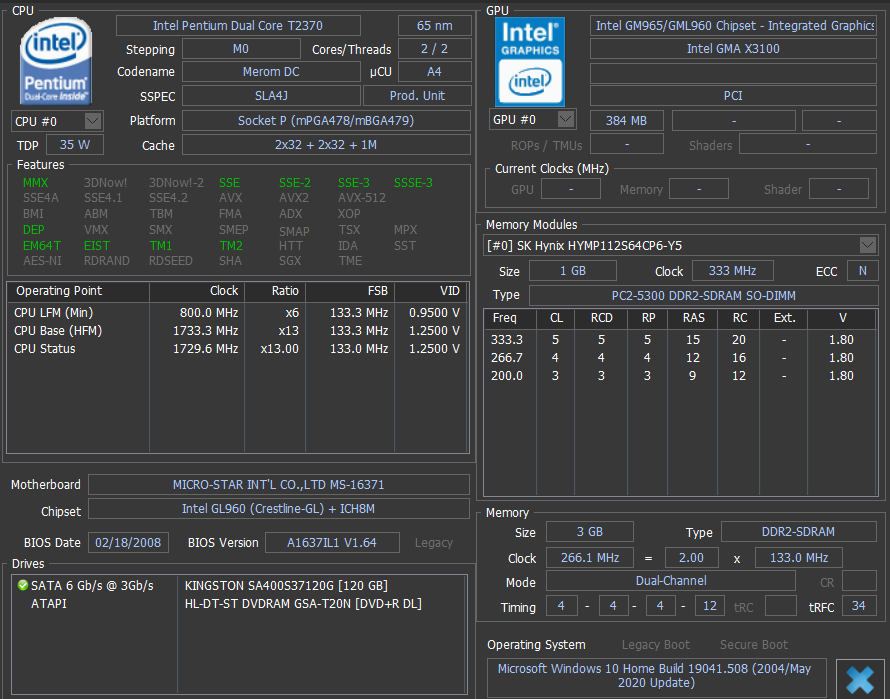This screenshot has width=890, height=699.
Task: Click the 1729.6 MHz clock value
Action: 205,349
